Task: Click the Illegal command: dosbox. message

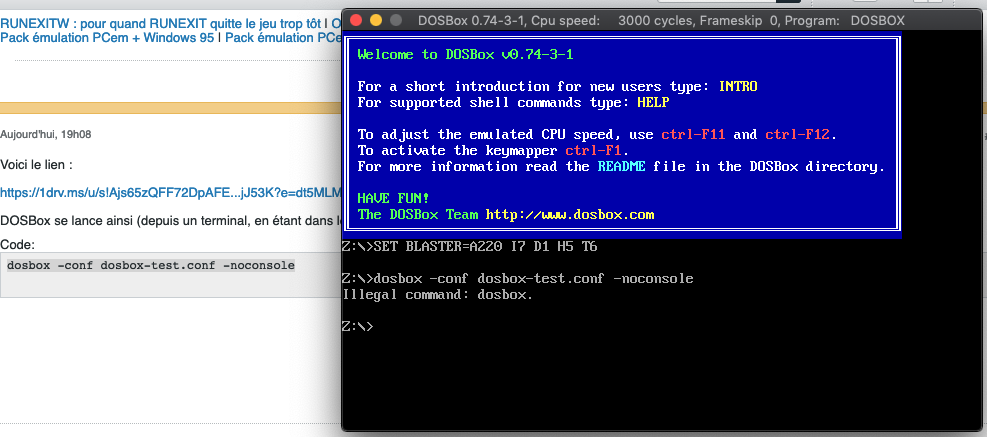Action: coord(437,295)
